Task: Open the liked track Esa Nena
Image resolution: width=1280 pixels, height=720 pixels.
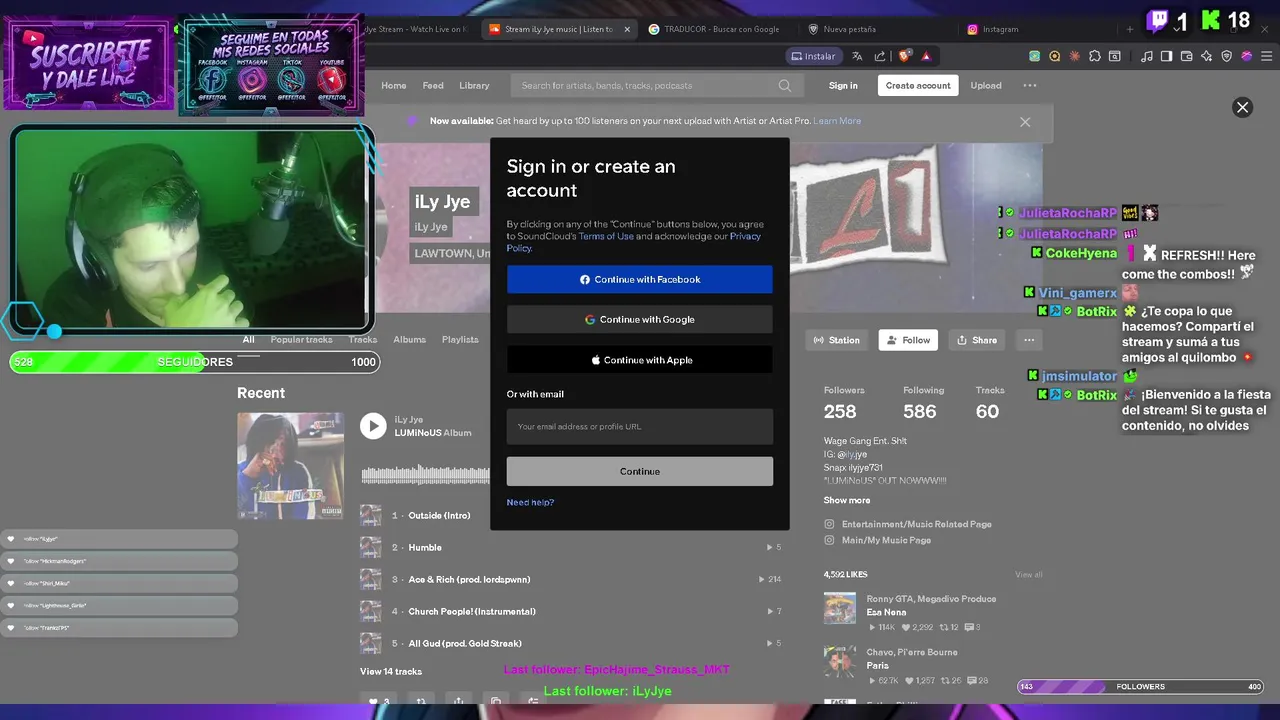Action: point(886,612)
